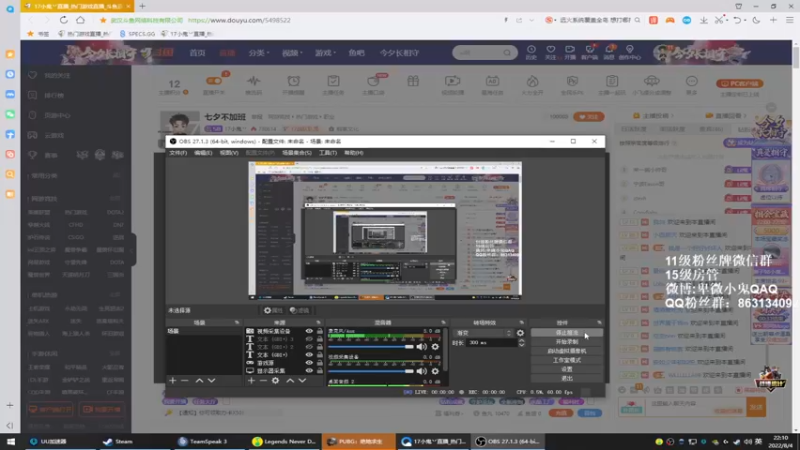Select the 场景 entry in Scenes list

pos(204,331)
